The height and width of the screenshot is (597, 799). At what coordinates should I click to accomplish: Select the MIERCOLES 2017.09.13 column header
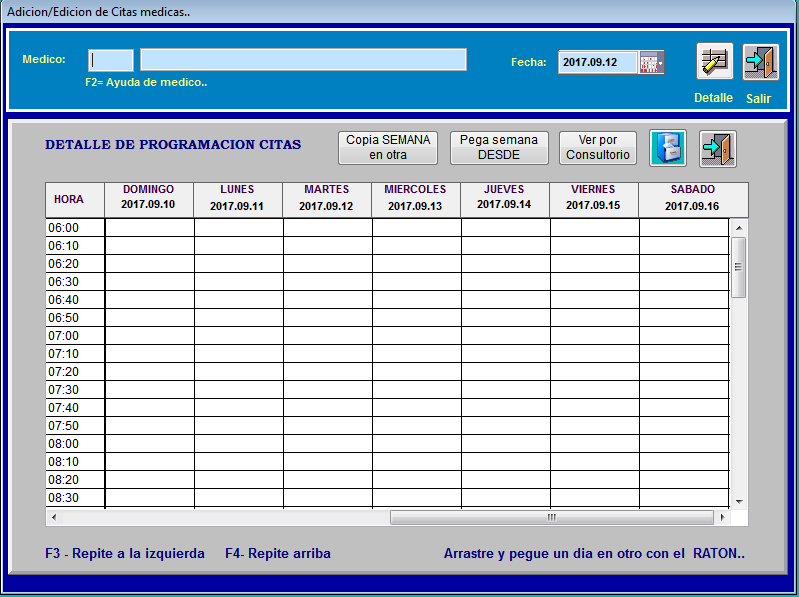tap(415, 200)
